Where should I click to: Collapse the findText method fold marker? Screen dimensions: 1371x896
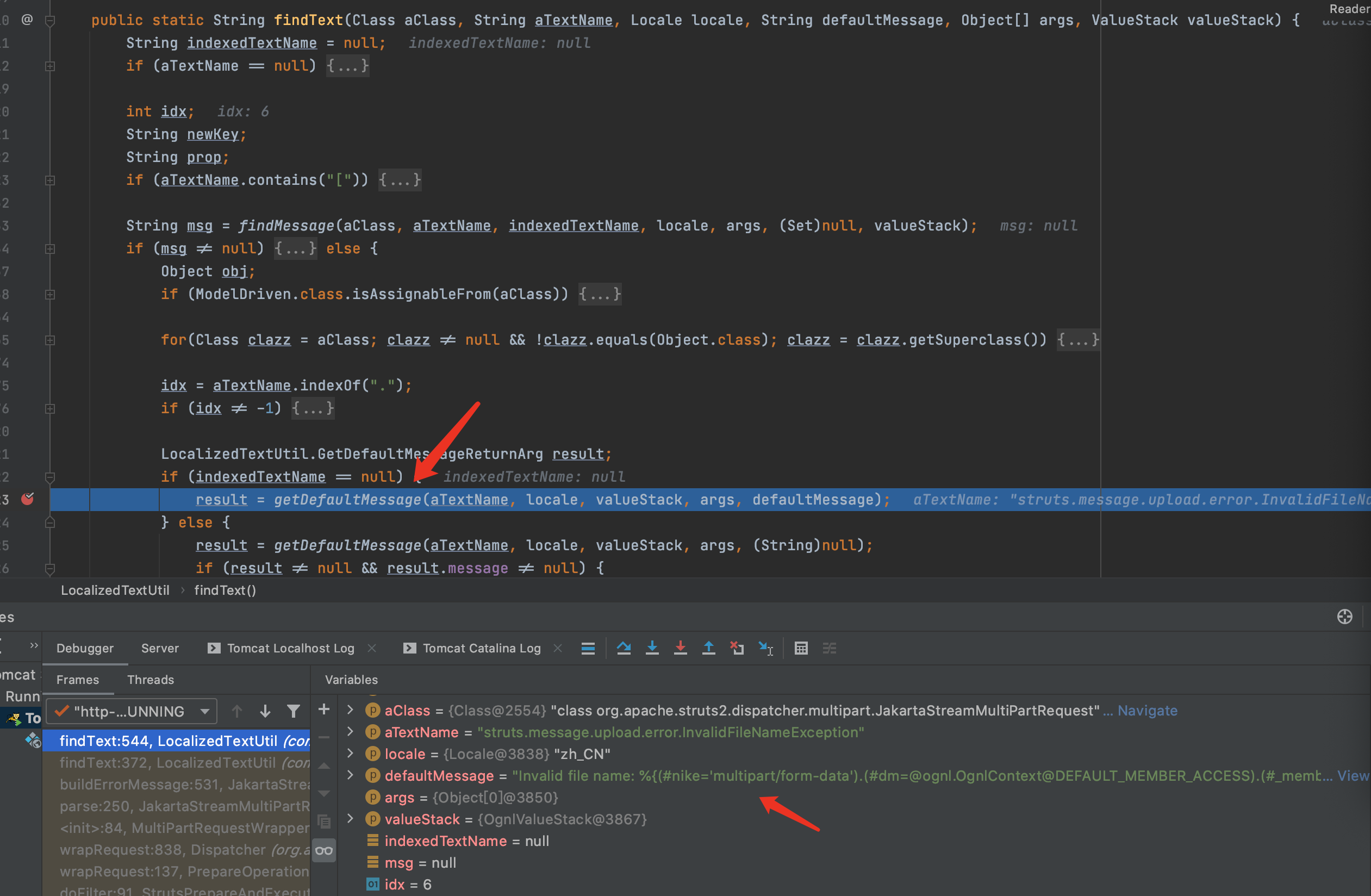coord(50,21)
